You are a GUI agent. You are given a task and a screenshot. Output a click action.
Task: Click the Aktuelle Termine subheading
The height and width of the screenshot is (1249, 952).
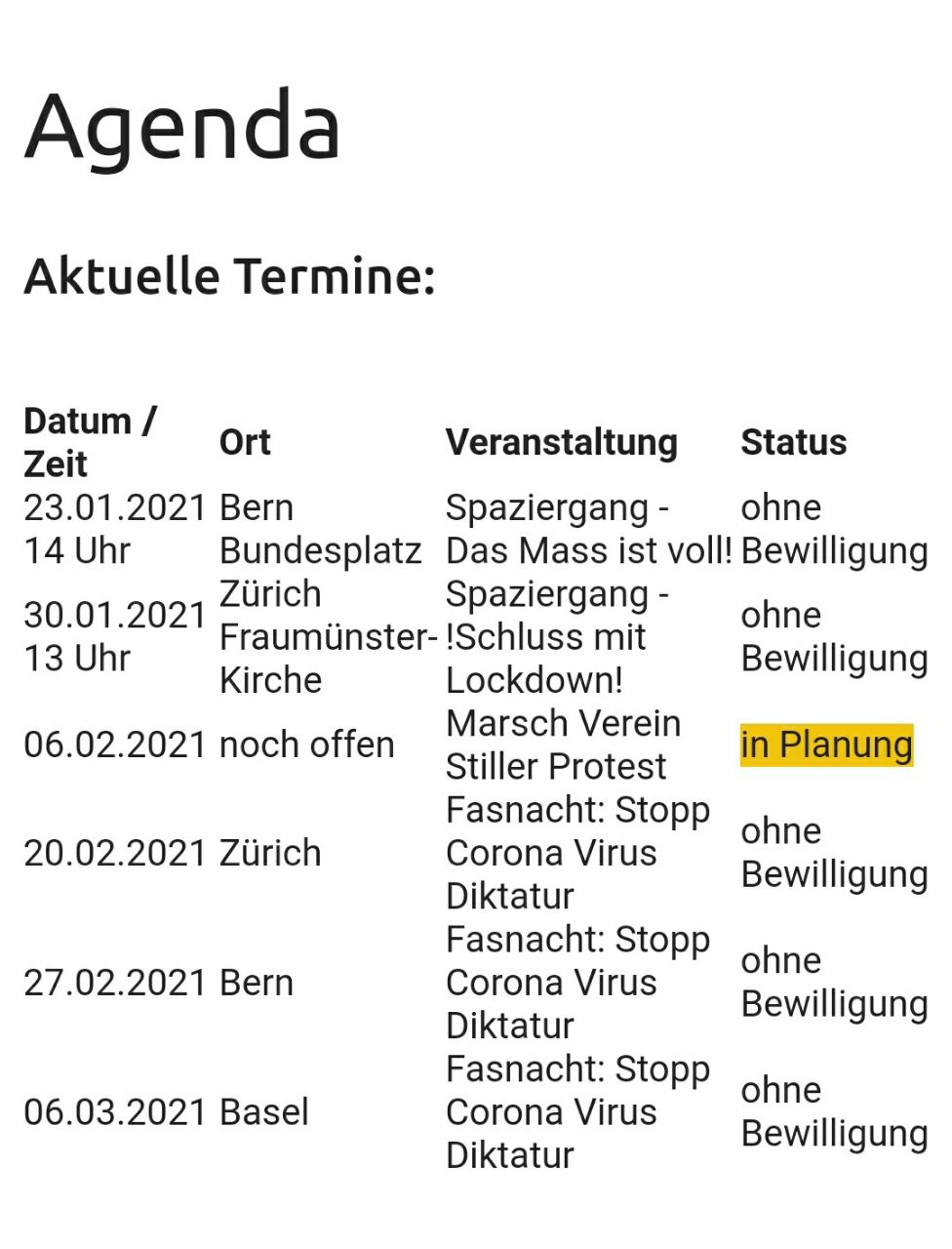229,275
